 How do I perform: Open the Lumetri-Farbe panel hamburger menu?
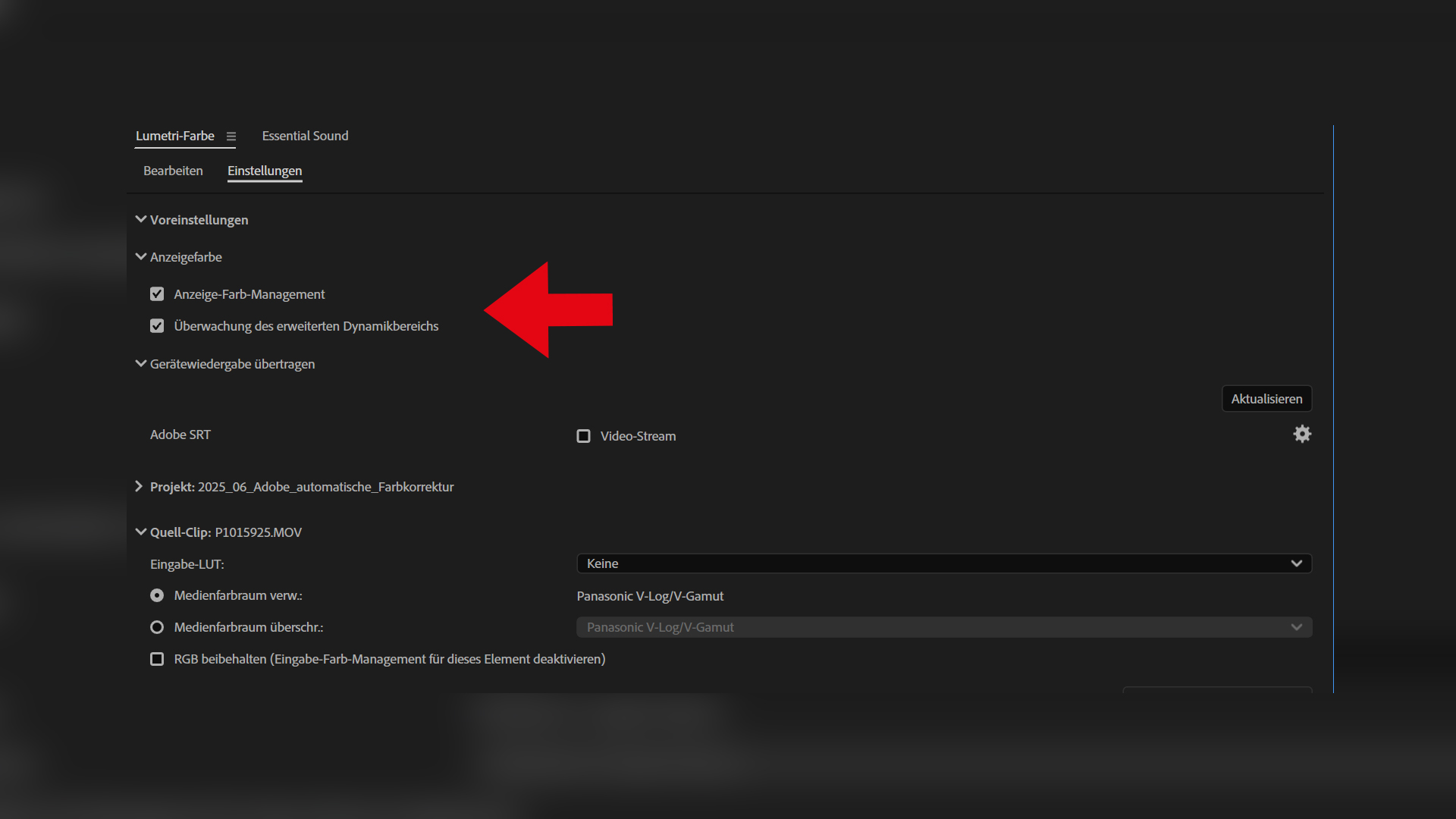(231, 136)
